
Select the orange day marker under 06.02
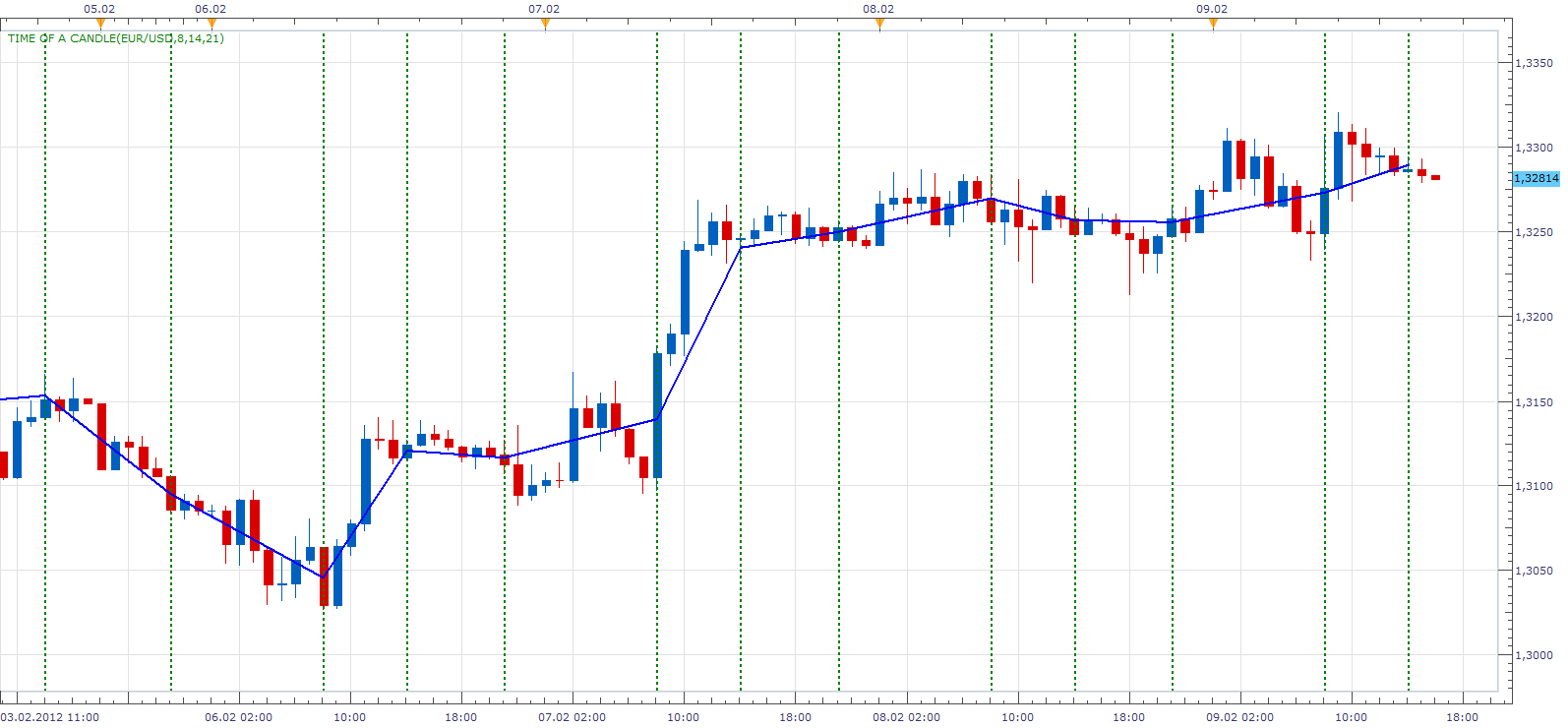(x=211, y=24)
